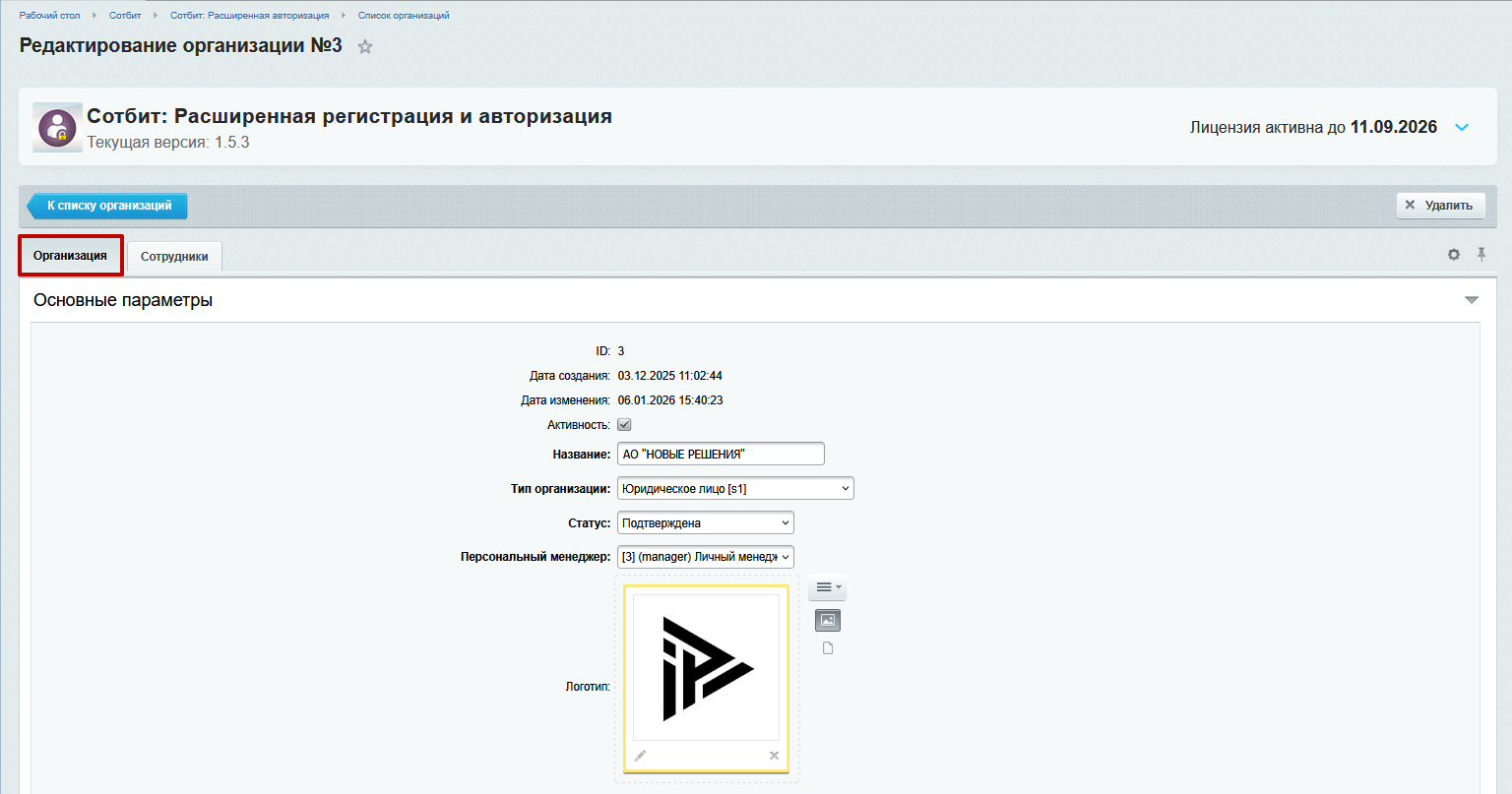1512x794 pixels.
Task: Edit logo description with pencil icon
Action: 640,756
